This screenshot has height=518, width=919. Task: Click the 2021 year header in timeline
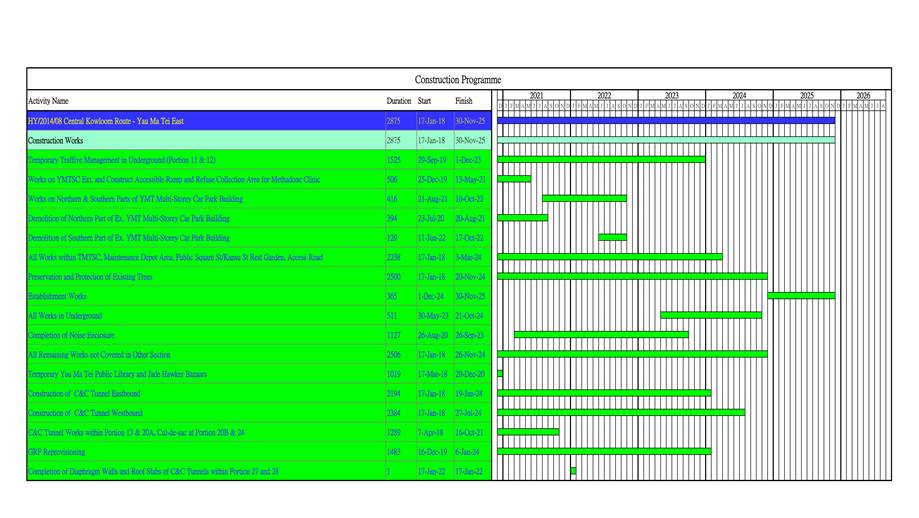(x=536, y=95)
